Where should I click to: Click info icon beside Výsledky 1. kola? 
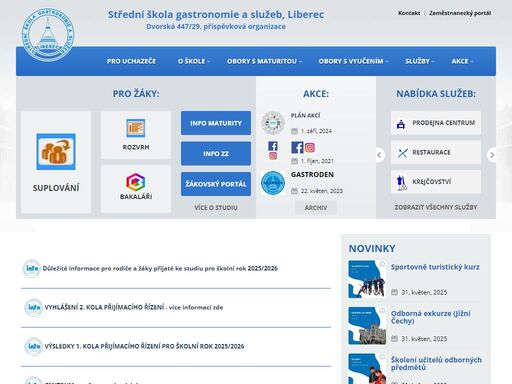coord(33,346)
